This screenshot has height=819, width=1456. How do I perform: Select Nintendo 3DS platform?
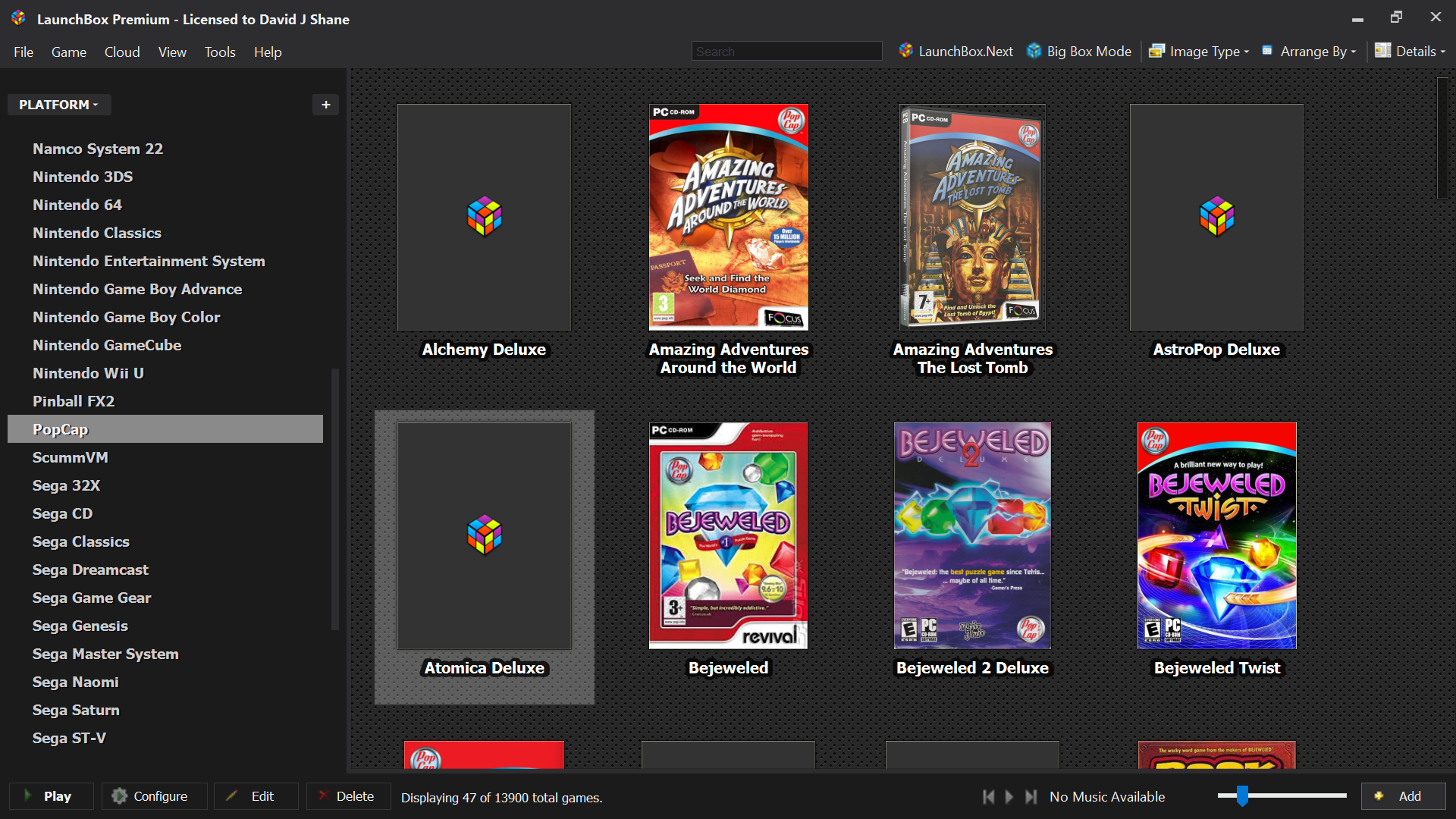click(83, 177)
